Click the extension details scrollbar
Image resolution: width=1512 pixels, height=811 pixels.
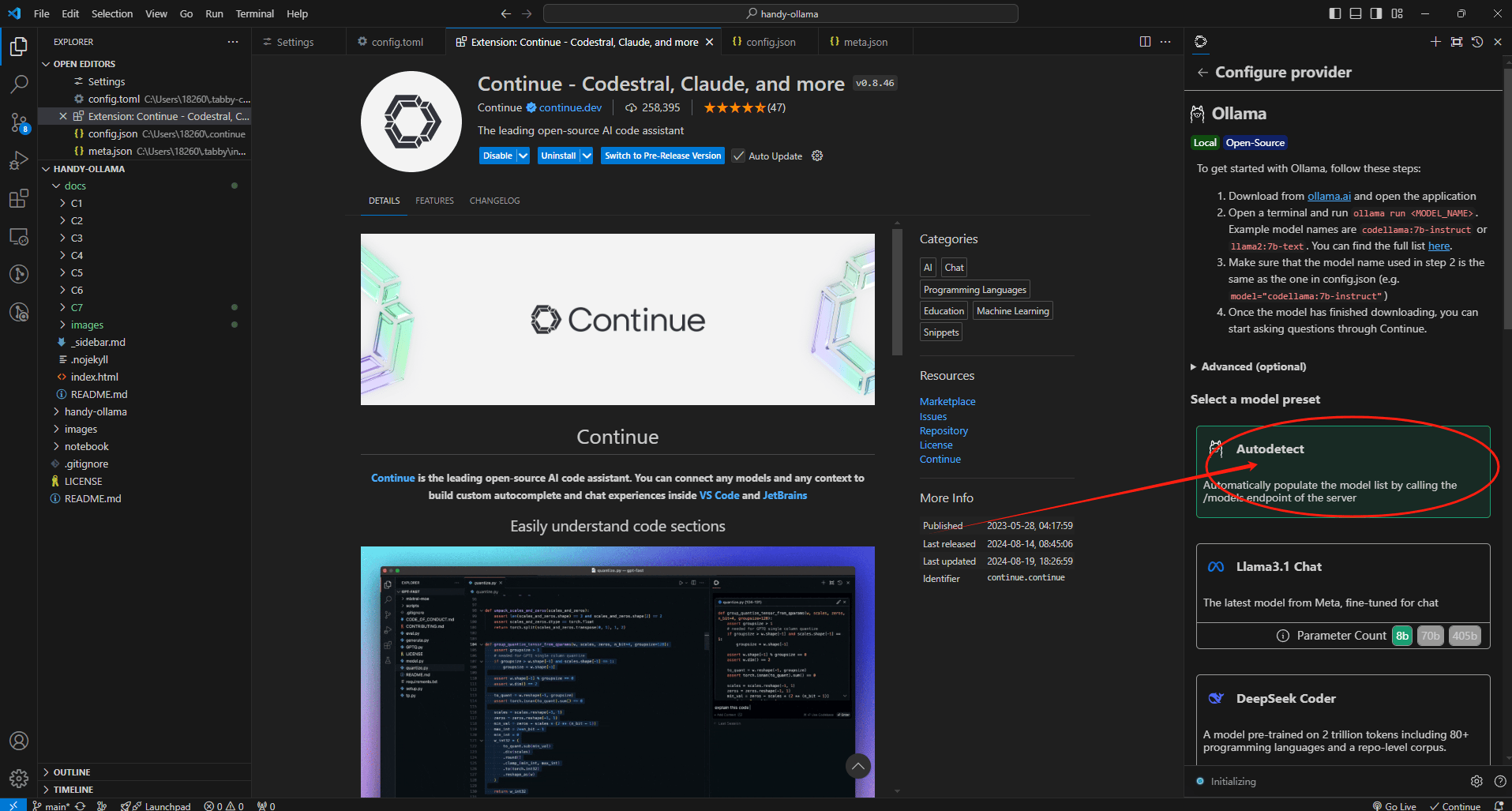pos(897,292)
